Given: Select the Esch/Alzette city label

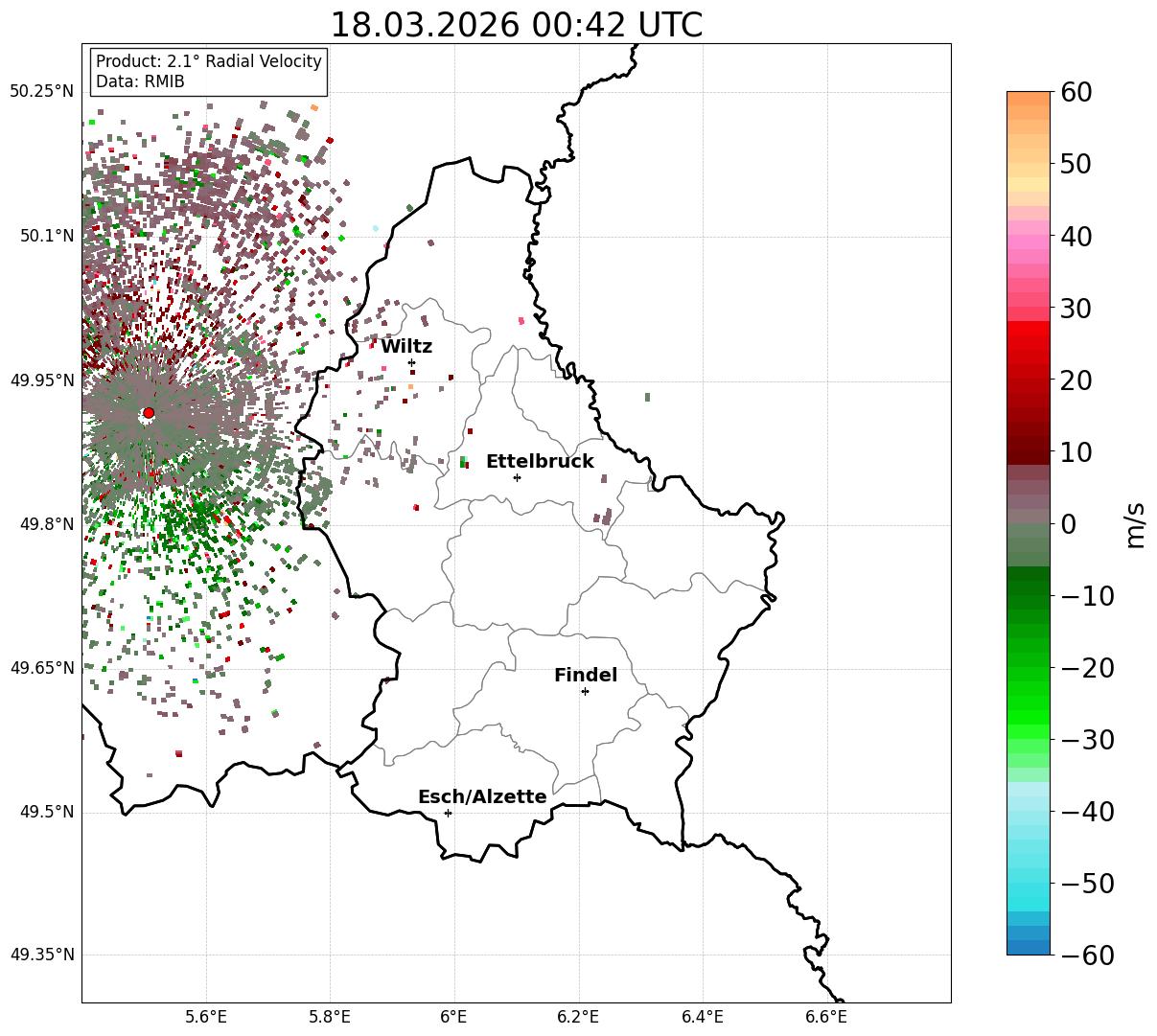Looking at the screenshot, I should [482, 797].
